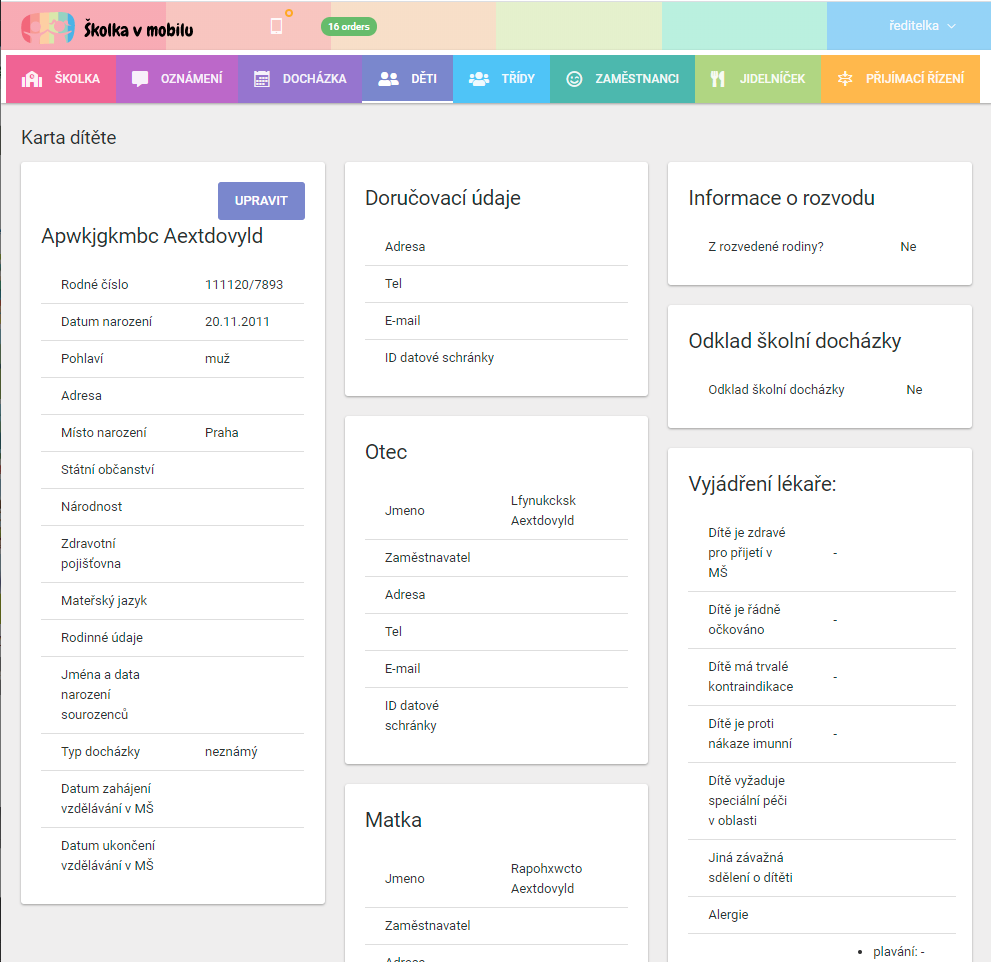This screenshot has height=962, width=991.
Task: Click the Zdravotní pojišťovna label
Action: coord(91,554)
